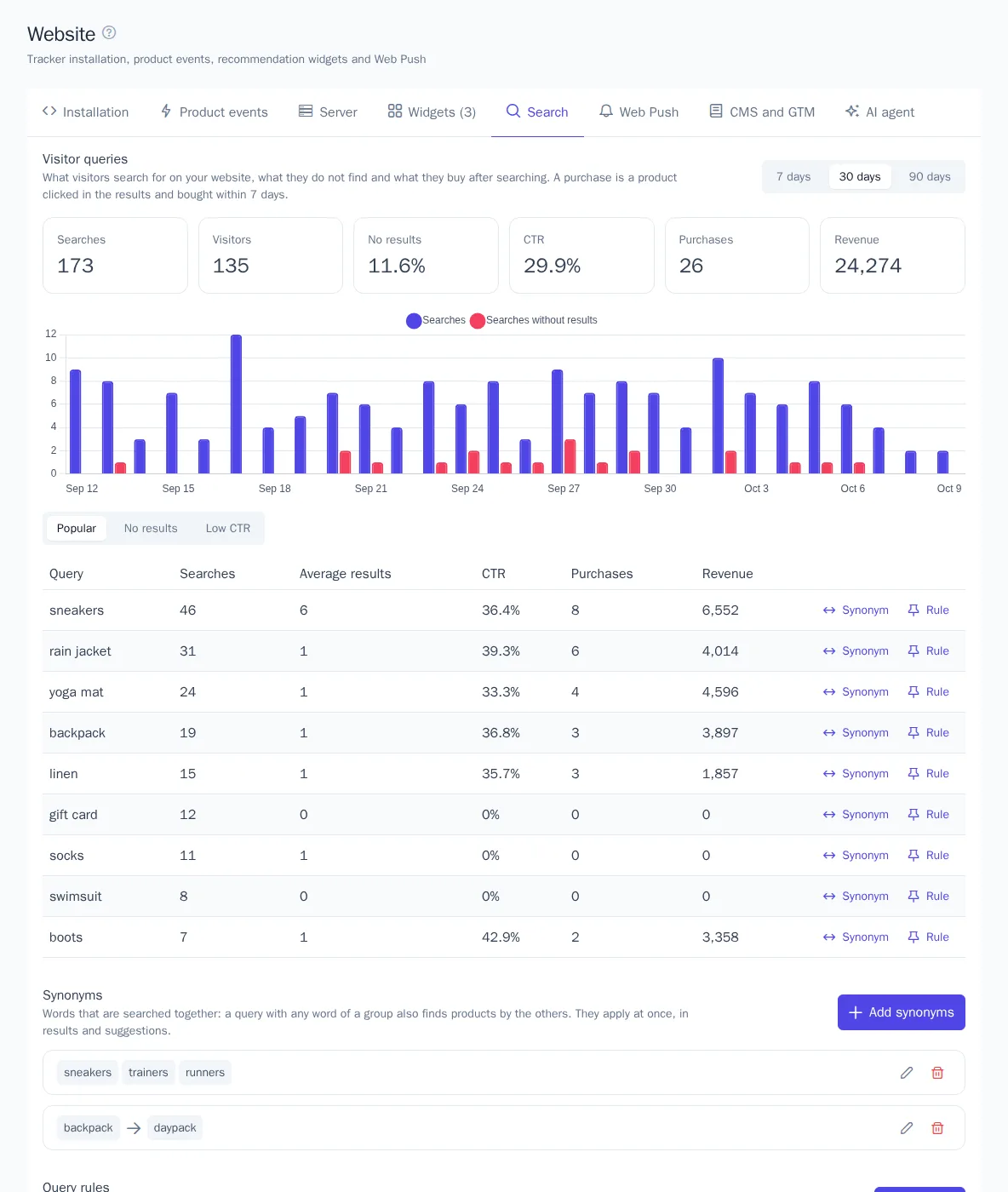This screenshot has width=1008, height=1192.
Task: Add synonym for sneakers query
Action: pos(856,610)
